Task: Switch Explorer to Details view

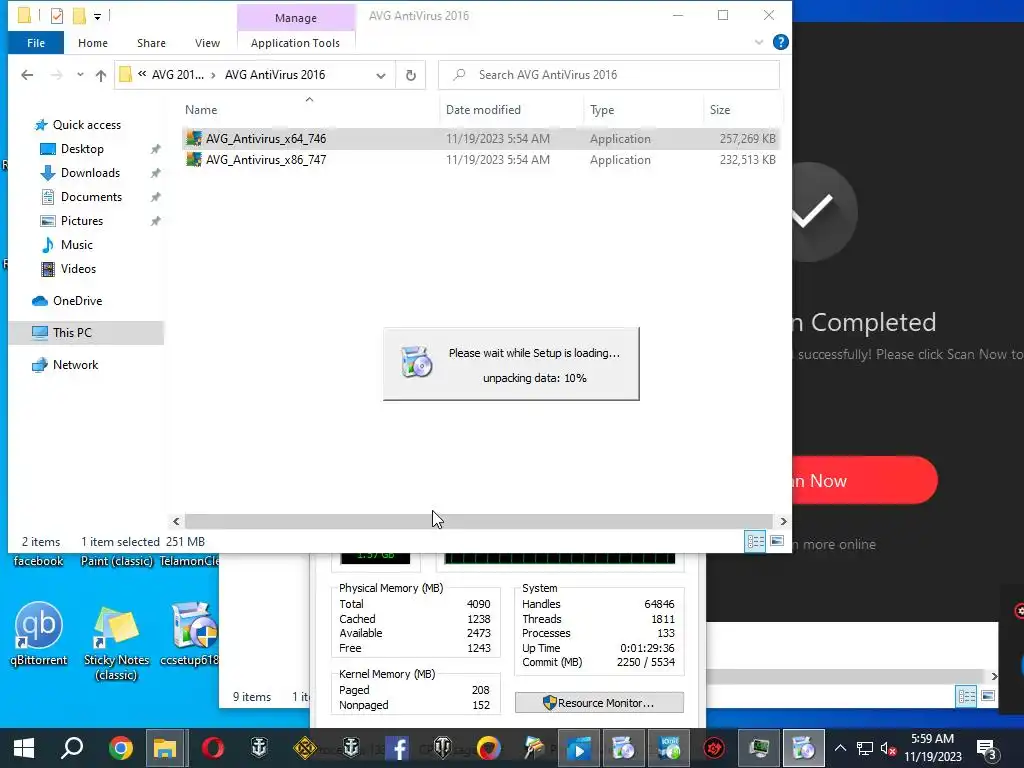Action: coord(756,541)
